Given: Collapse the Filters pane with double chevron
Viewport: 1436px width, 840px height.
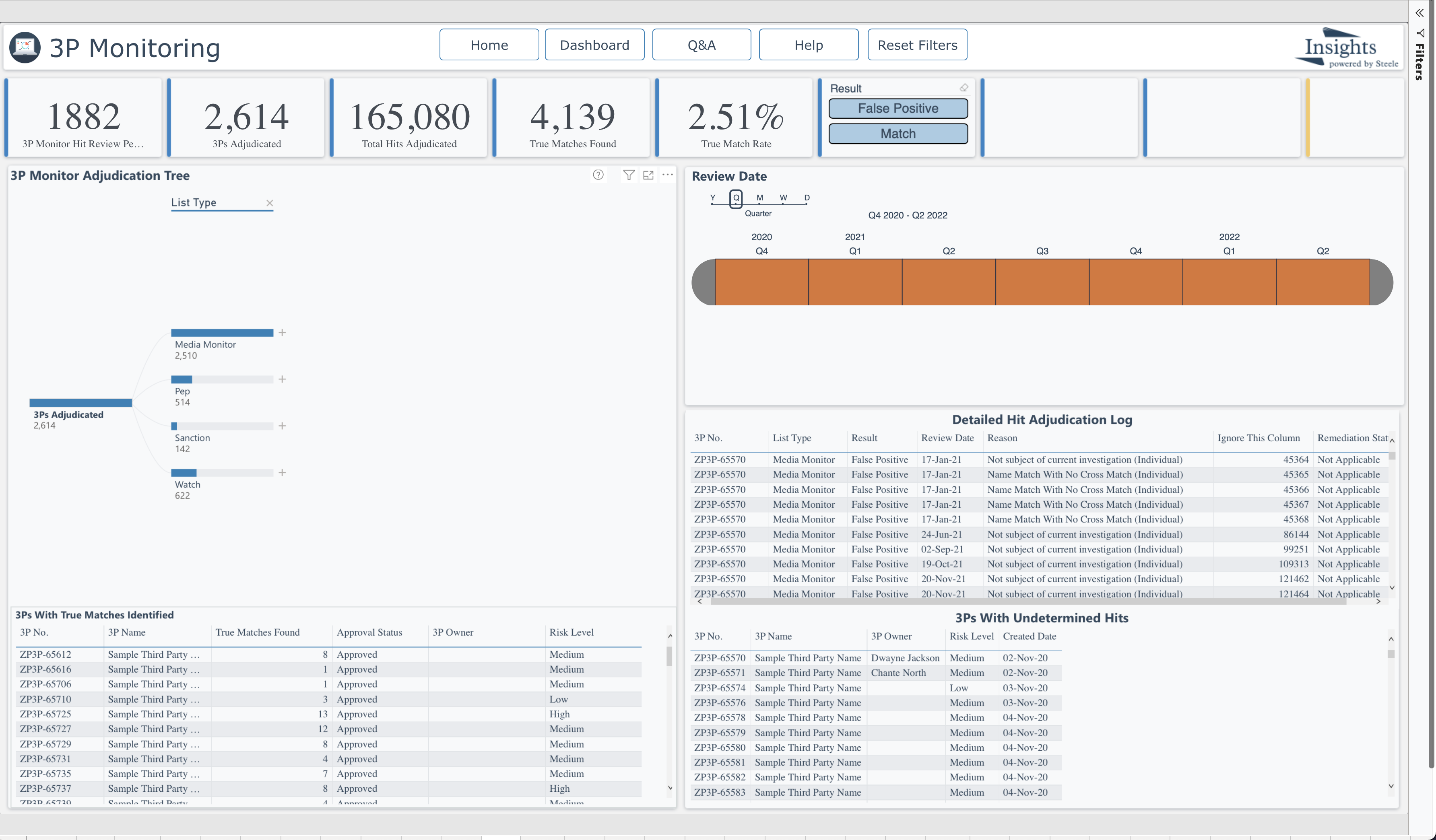Looking at the screenshot, I should [x=1419, y=12].
